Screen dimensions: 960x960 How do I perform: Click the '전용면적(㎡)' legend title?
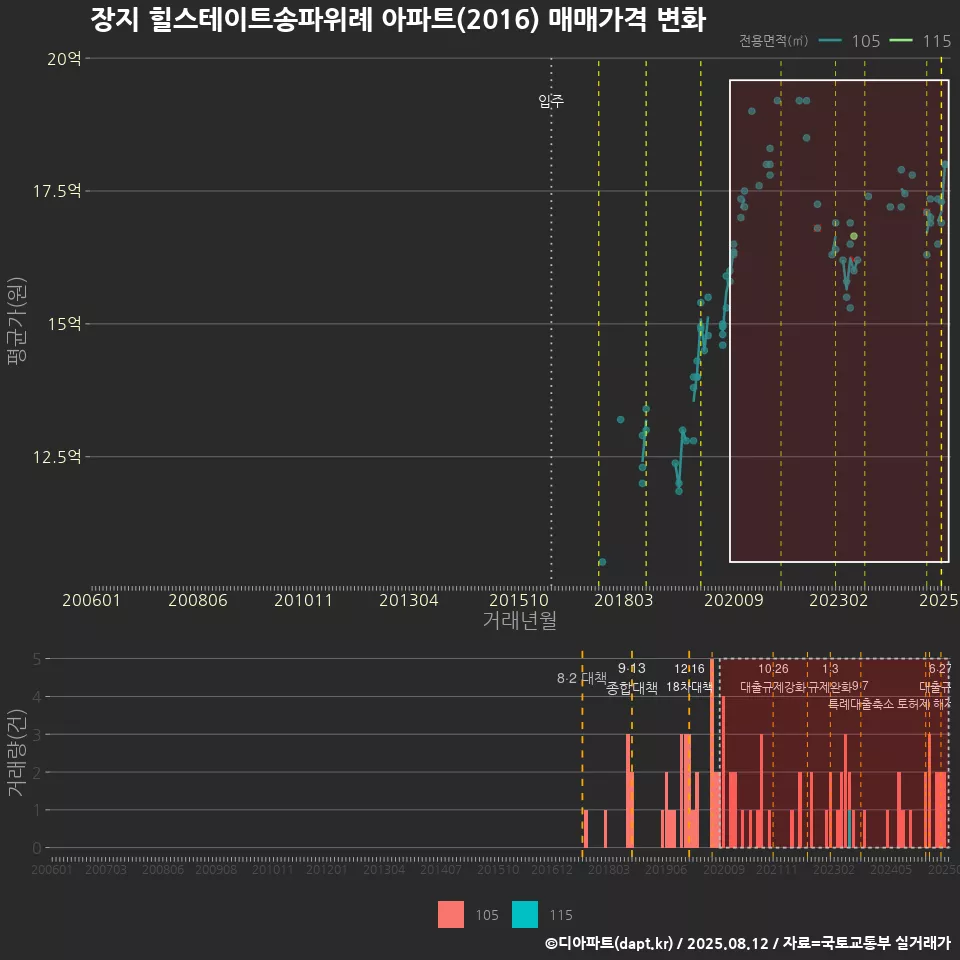pyautogui.click(x=773, y=41)
